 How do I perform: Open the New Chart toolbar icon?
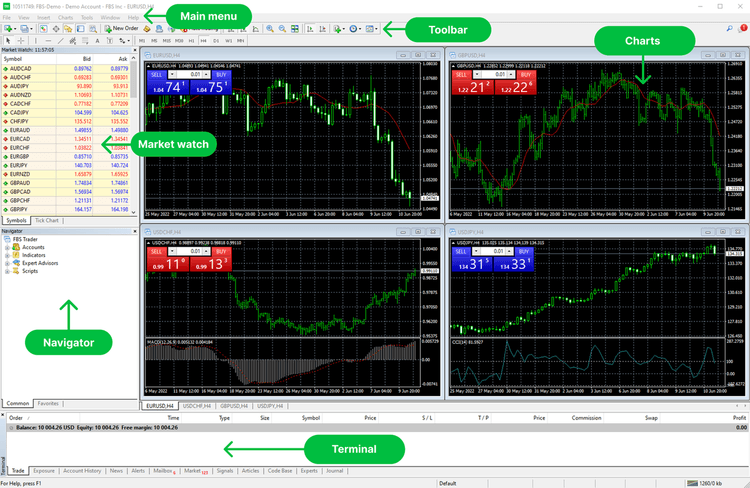click(8, 29)
